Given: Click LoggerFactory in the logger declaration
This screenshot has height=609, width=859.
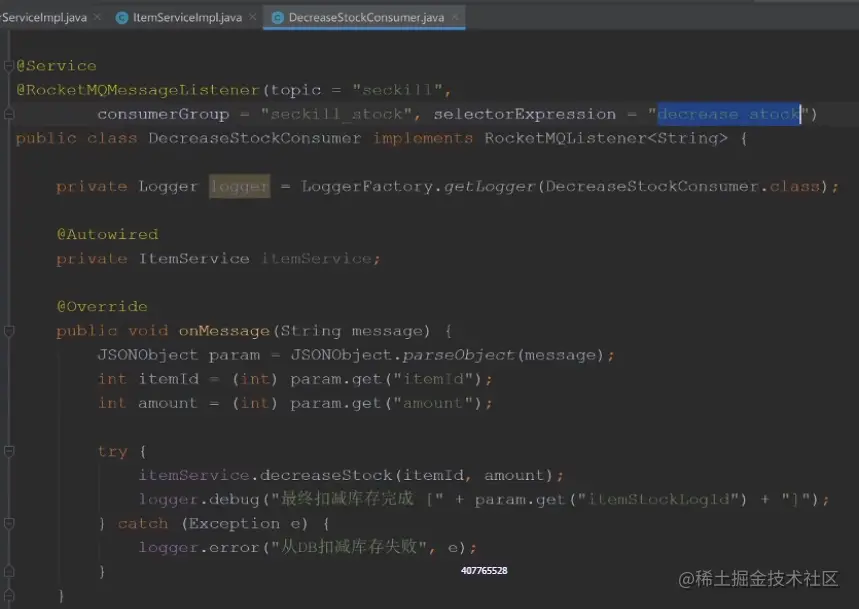Looking at the screenshot, I should click(x=367, y=186).
